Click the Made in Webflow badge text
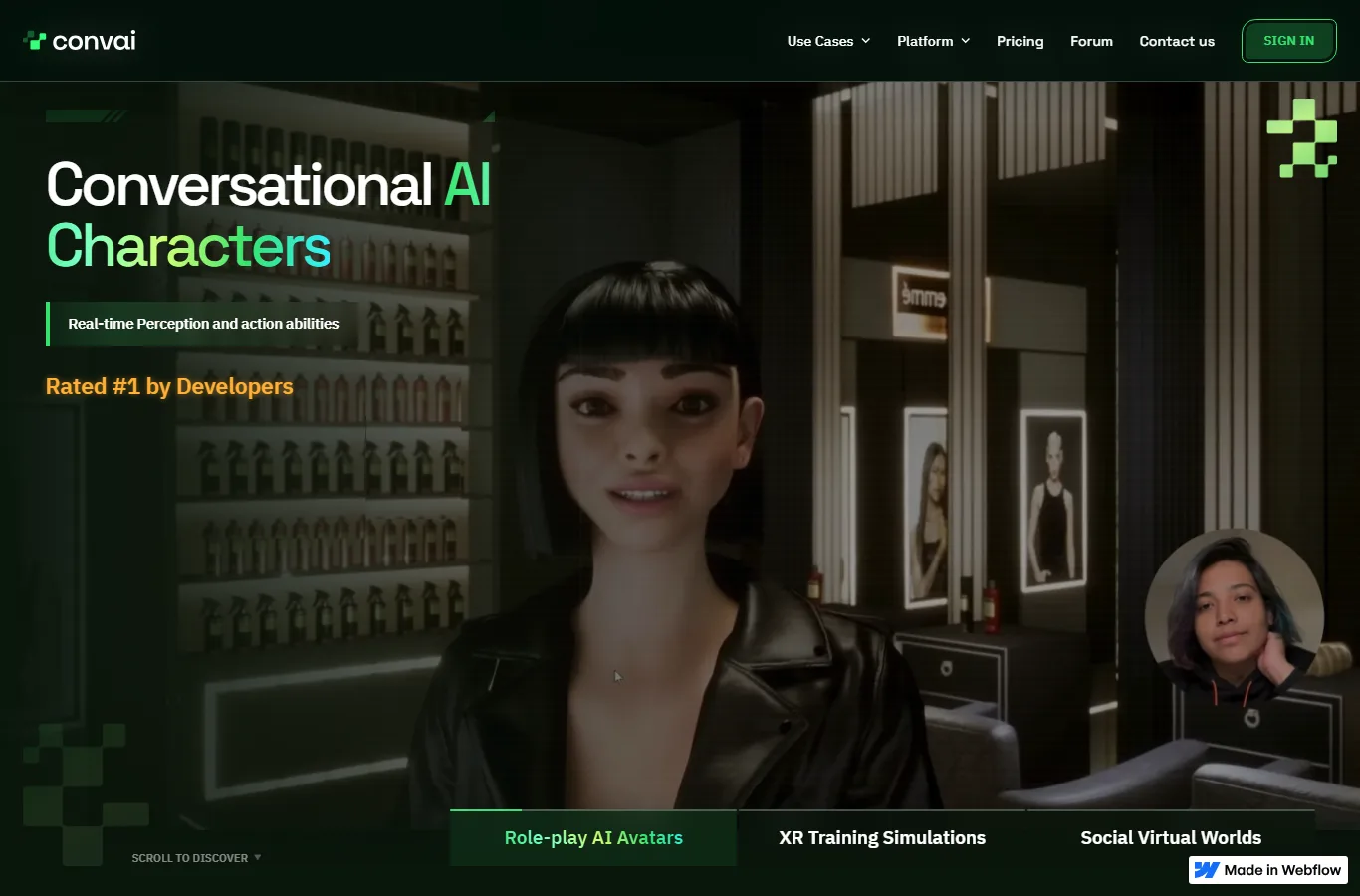 (1282, 870)
